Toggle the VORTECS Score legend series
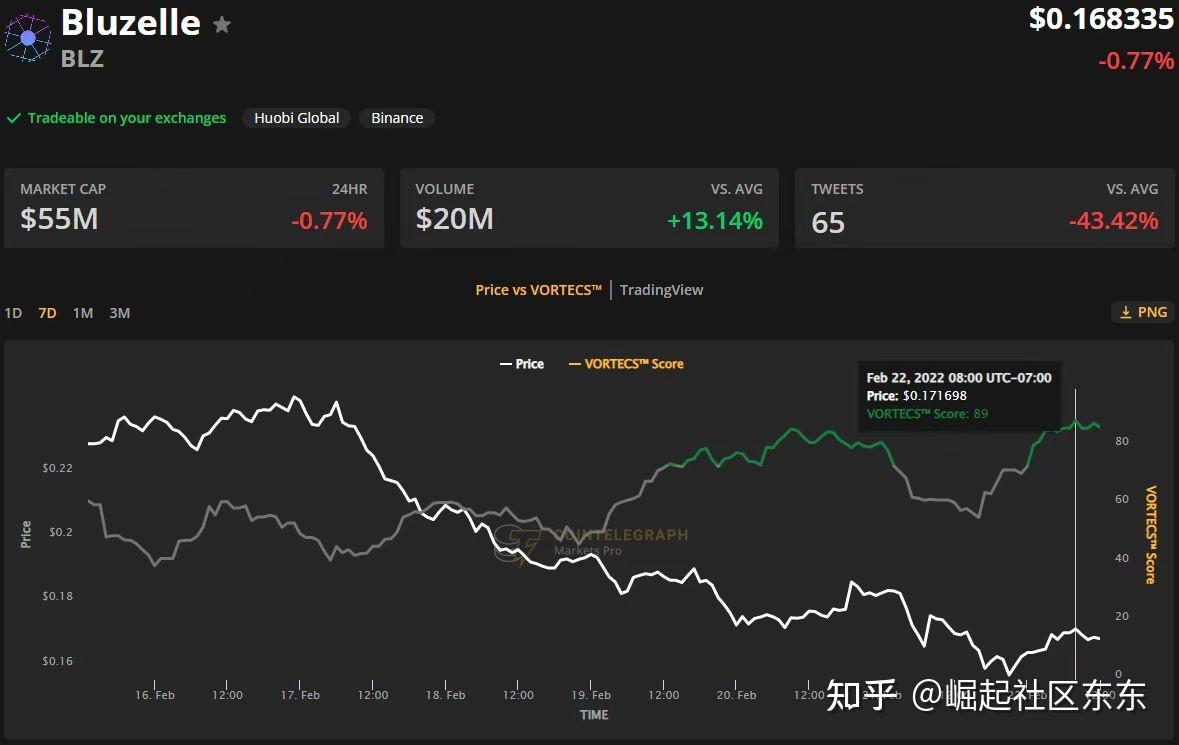This screenshot has height=745, width=1179. pos(626,364)
